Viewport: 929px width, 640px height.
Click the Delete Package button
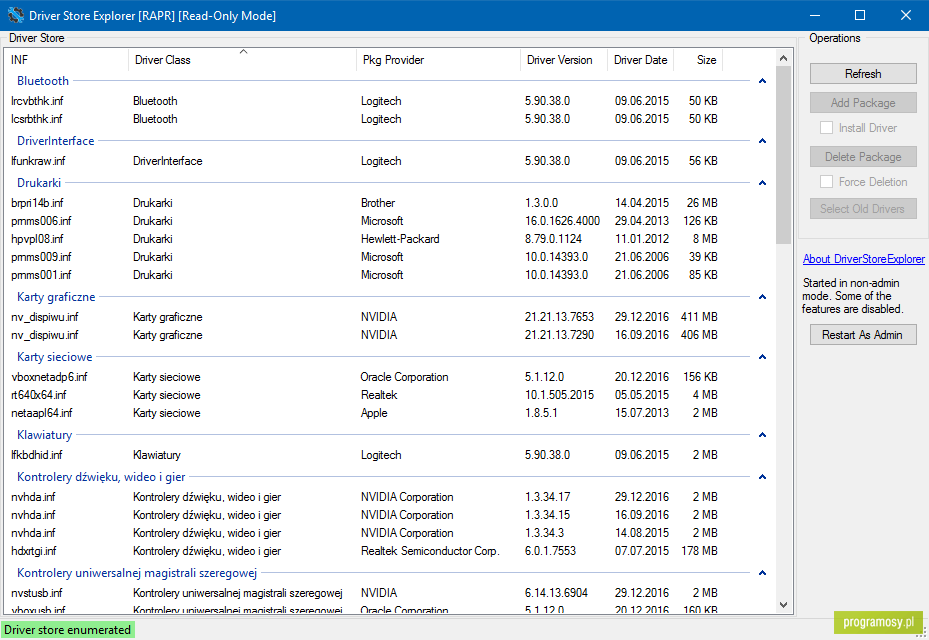tap(863, 156)
